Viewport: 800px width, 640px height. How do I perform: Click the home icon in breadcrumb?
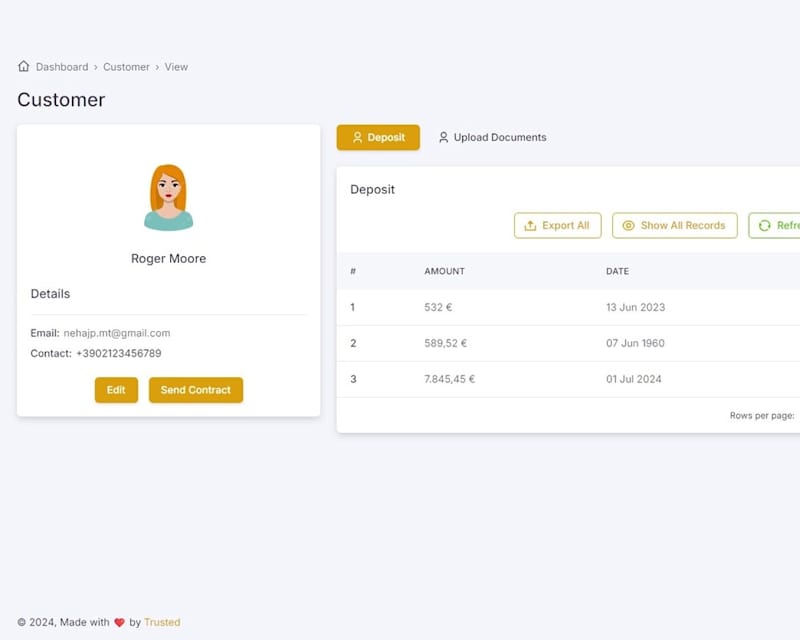coord(23,66)
